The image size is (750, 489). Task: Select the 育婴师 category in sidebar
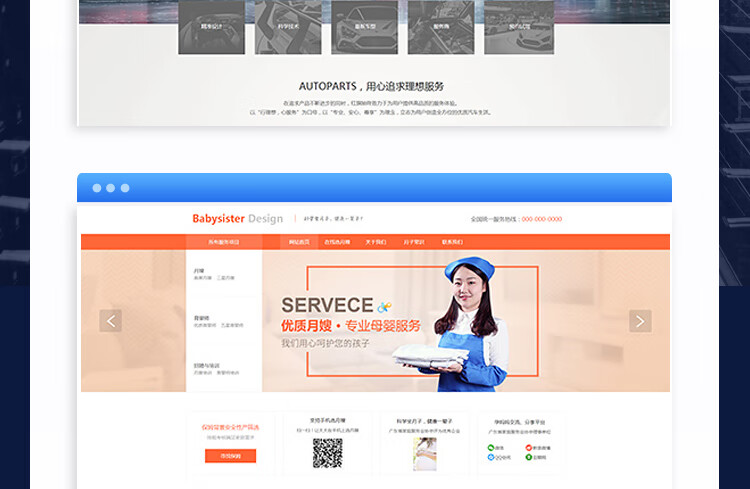(201, 318)
